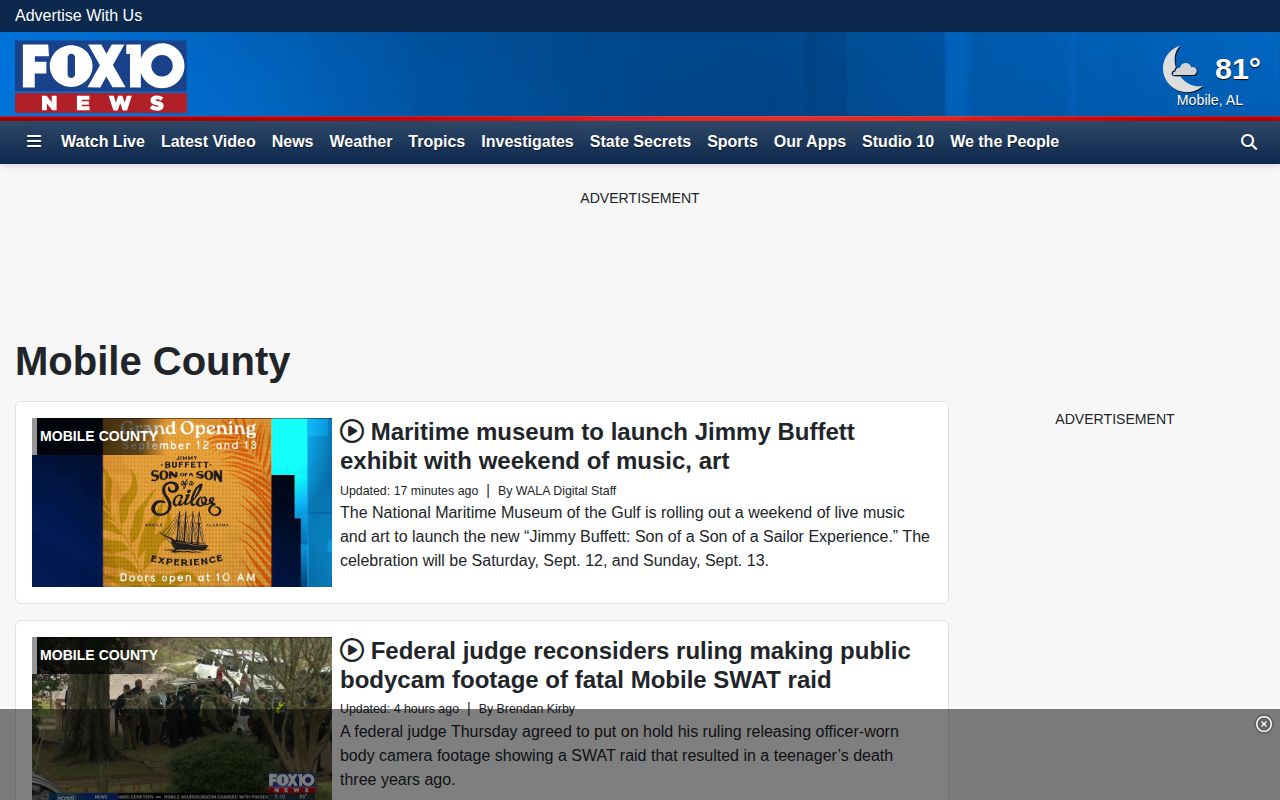Viewport: 1280px width, 800px height.
Task: Click the 81° temperature reading
Action: 1237,69
